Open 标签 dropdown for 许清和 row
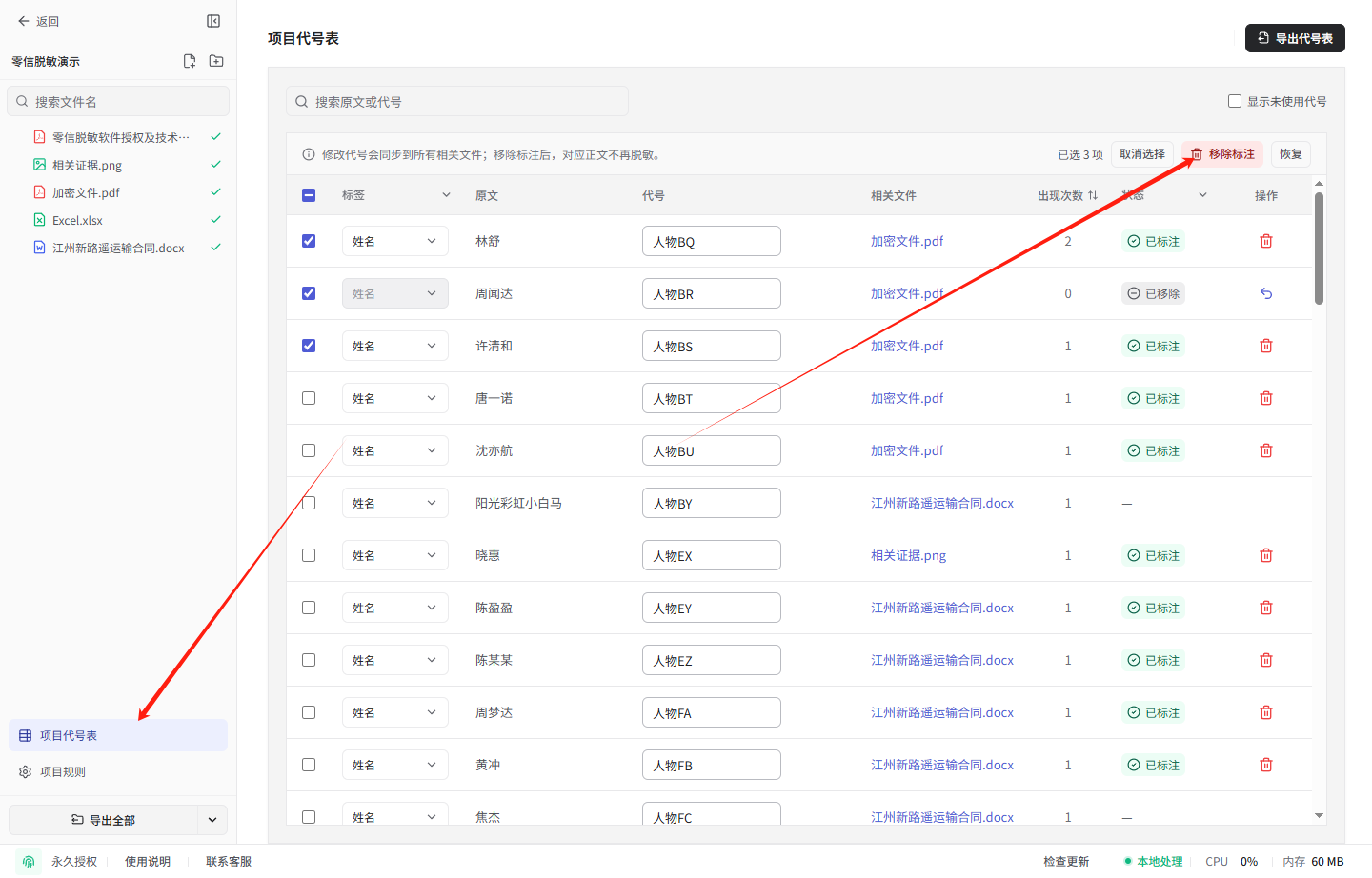Screen dimensions: 1372x878 tap(395, 346)
